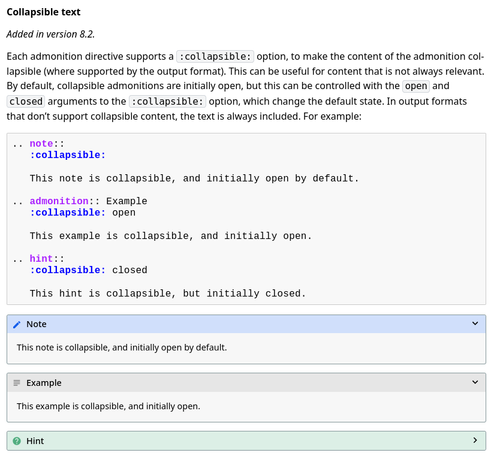Click 'Added in version 8.2.' text

[51, 34]
